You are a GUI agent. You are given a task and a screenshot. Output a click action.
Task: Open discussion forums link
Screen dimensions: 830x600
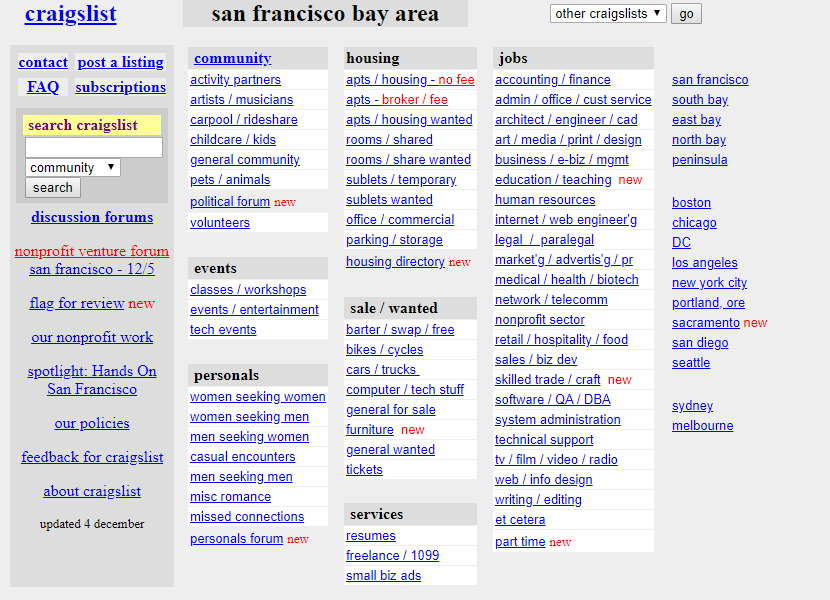(92, 217)
